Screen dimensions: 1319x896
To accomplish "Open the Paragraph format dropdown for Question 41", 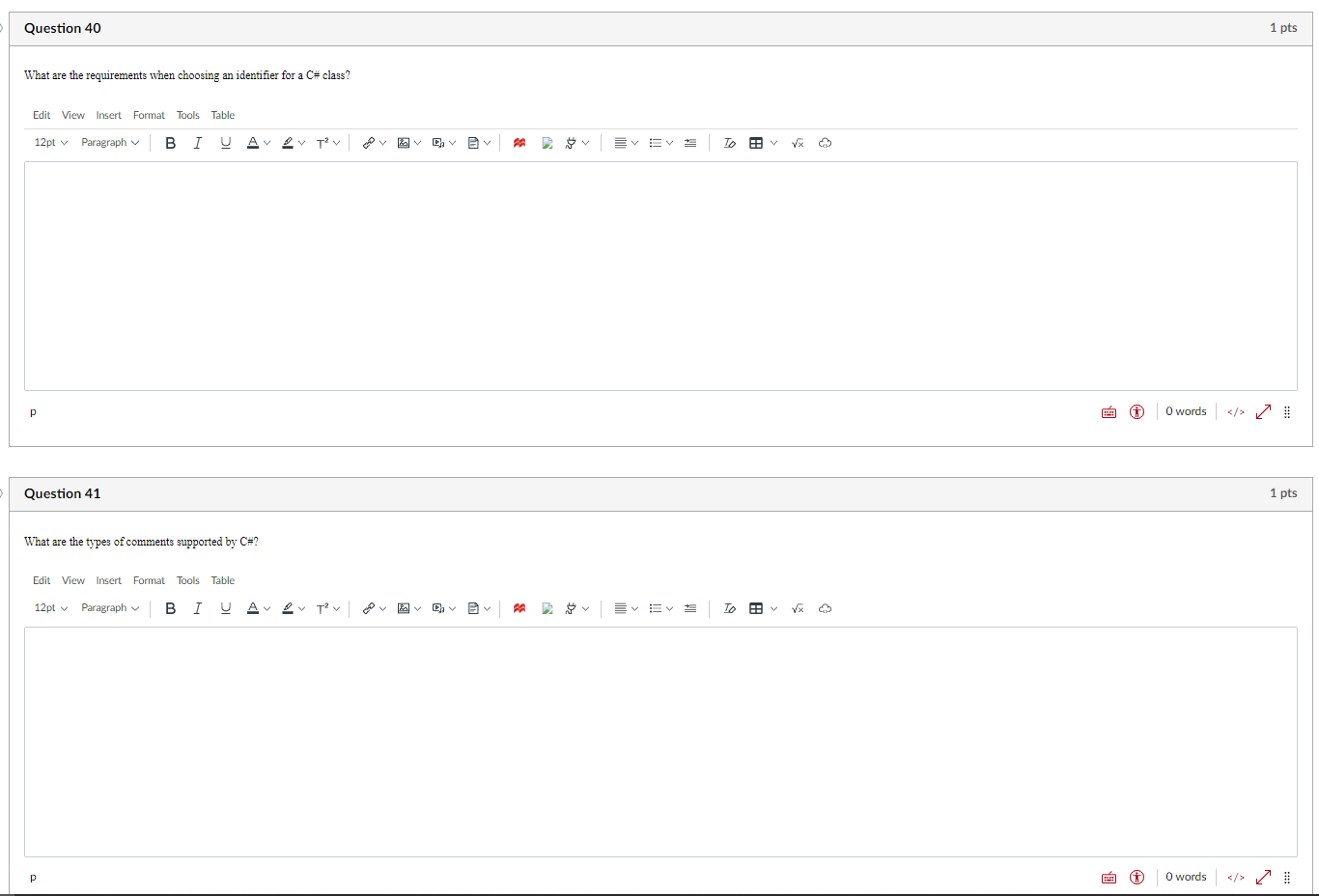I will (109, 608).
